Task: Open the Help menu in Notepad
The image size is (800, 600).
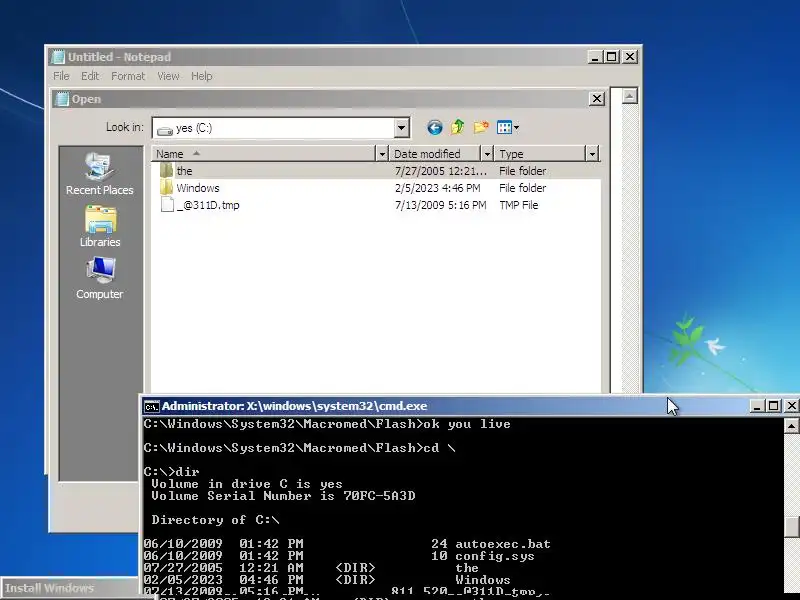Action: tap(202, 76)
